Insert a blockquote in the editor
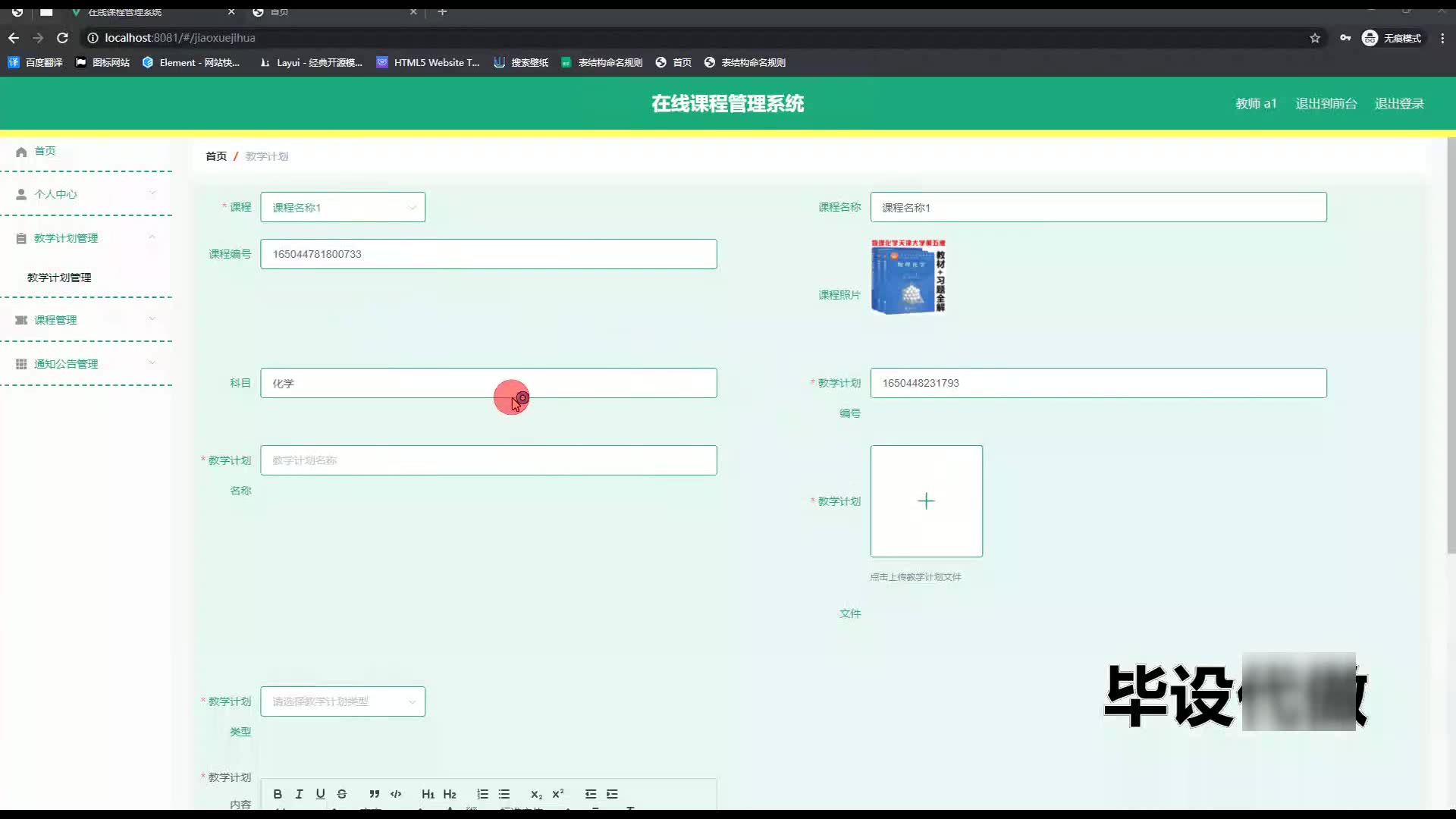The height and width of the screenshot is (819, 1456). pos(374,794)
